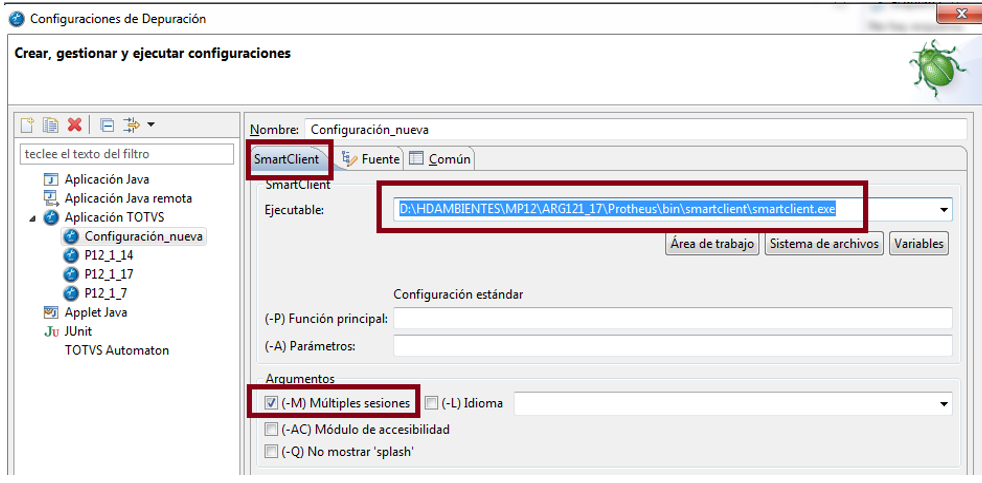982x483 pixels.
Task: Click the collapse all icon in toolbar
Action: tap(107, 125)
